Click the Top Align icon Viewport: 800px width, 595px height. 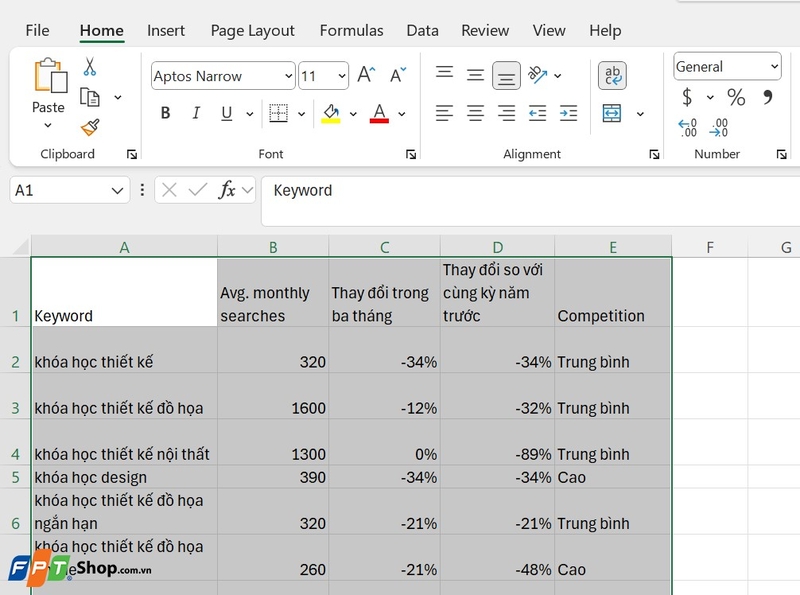(444, 72)
